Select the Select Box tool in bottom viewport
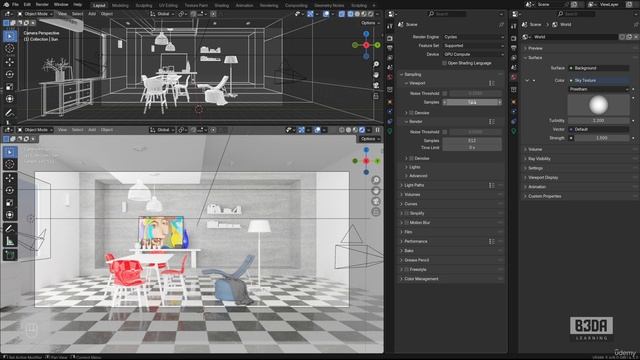 pyautogui.click(x=10, y=152)
